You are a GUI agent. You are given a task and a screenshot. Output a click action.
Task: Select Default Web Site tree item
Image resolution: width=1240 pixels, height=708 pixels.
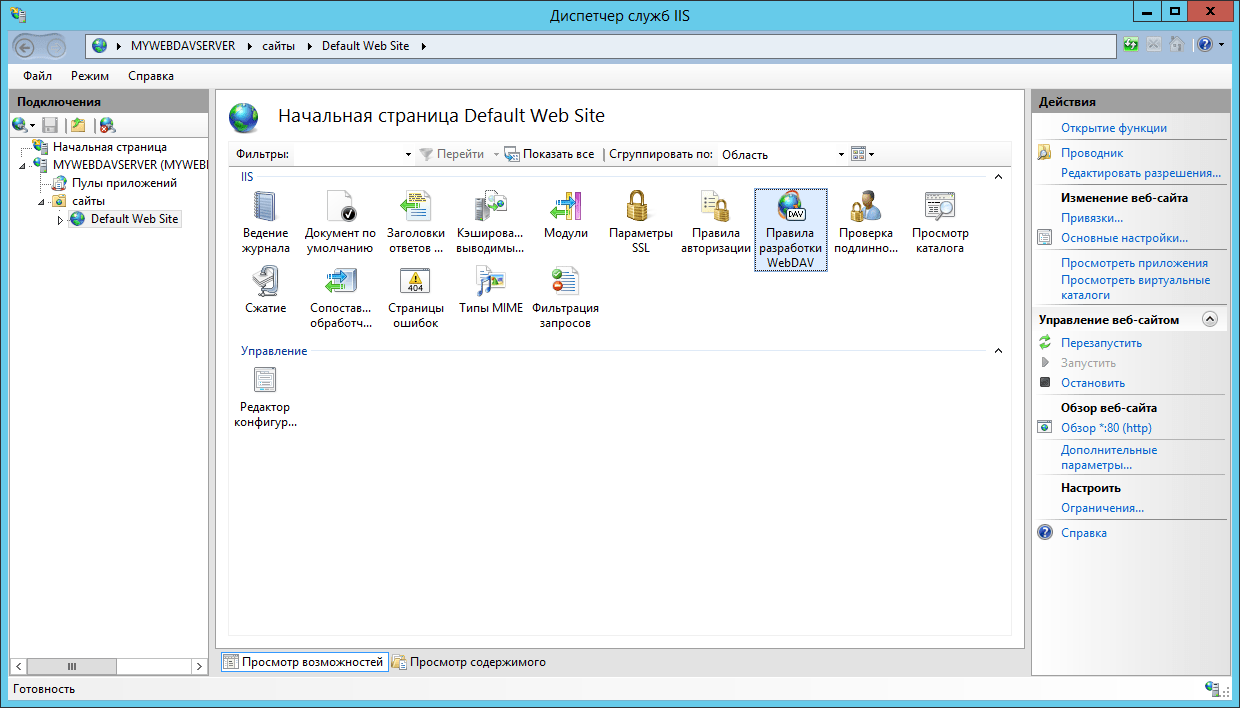134,219
